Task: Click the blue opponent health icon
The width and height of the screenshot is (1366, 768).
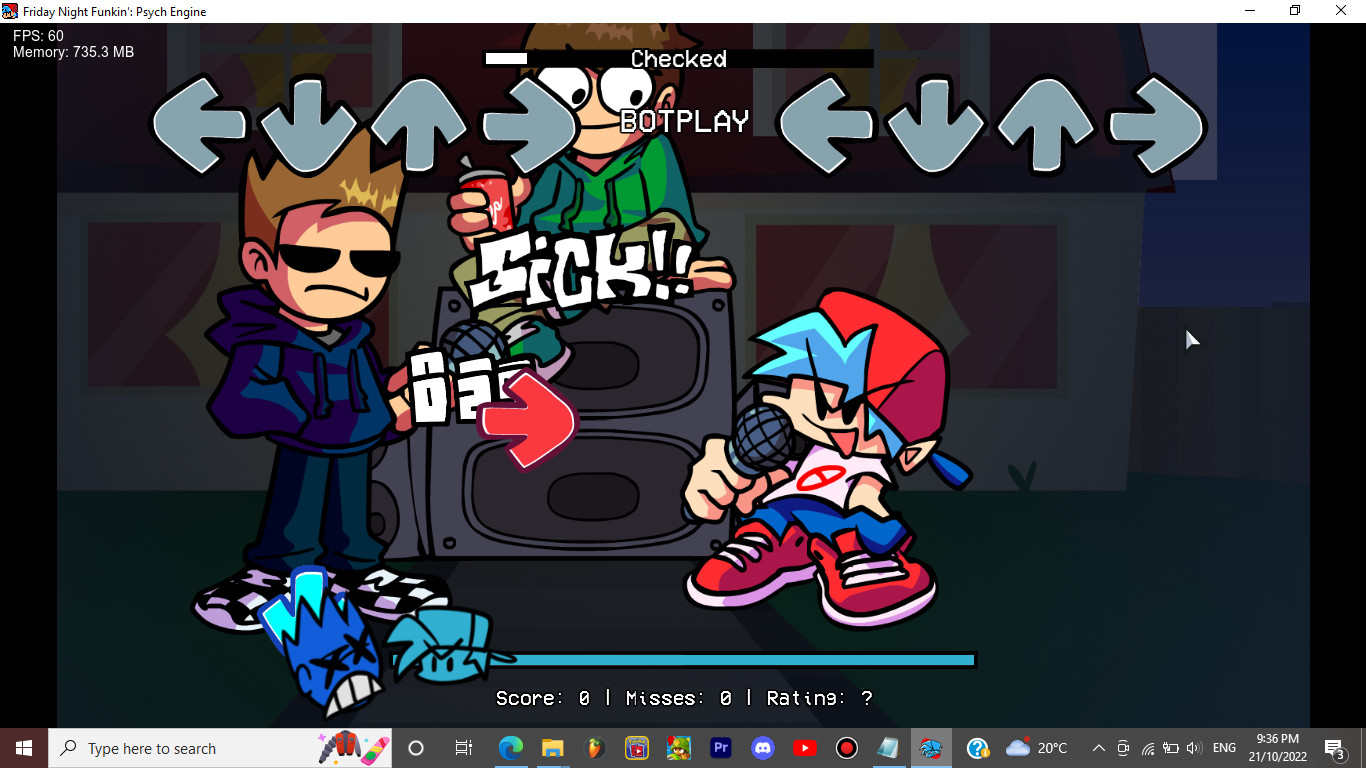Action: point(325,640)
